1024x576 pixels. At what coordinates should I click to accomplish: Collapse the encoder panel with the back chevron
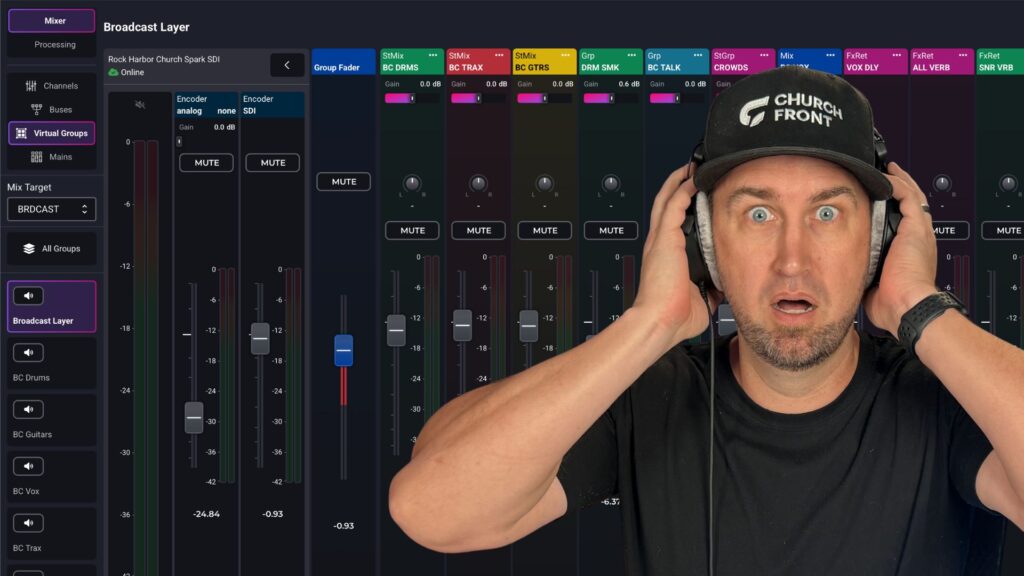pos(287,65)
